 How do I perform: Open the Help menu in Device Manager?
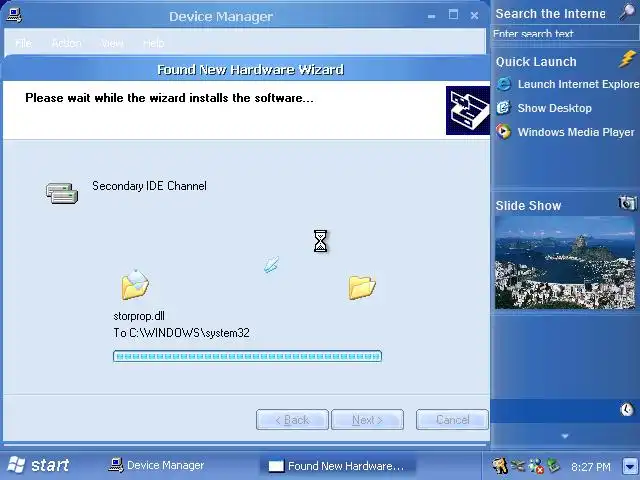pyautogui.click(x=154, y=43)
